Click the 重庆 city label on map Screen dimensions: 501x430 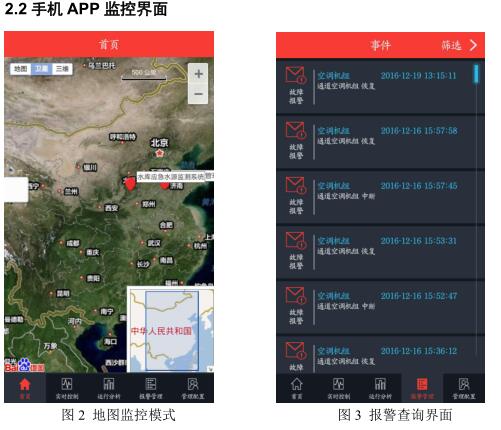pyautogui.click(x=93, y=252)
